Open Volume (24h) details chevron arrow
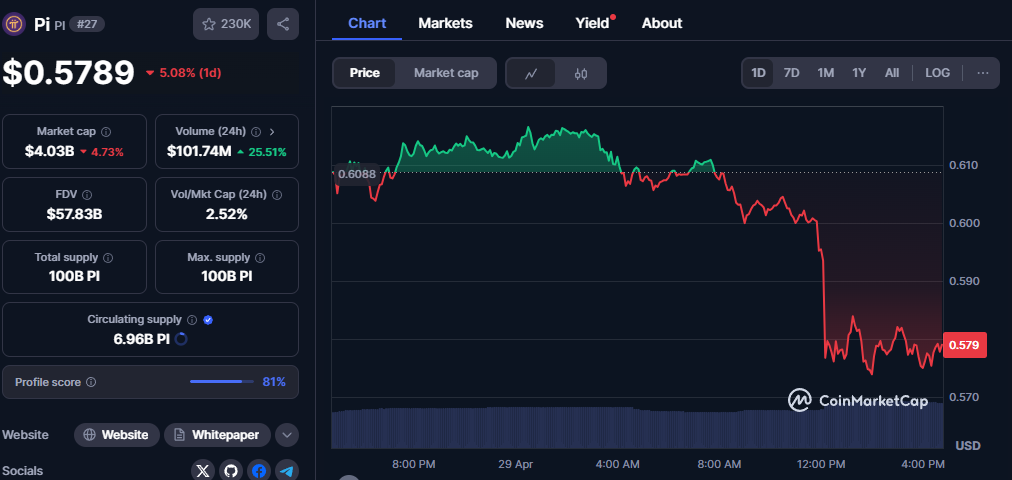The image size is (1012, 480). pos(272,132)
